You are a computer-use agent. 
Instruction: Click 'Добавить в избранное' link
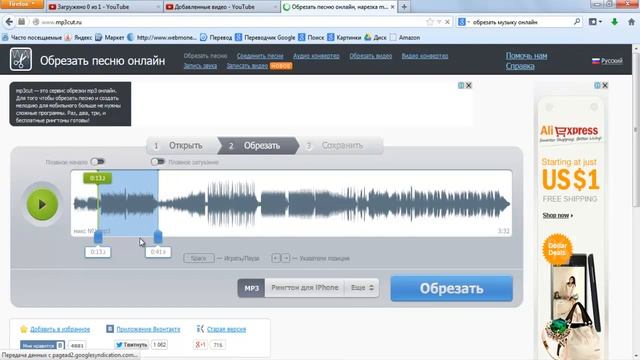[60, 329]
